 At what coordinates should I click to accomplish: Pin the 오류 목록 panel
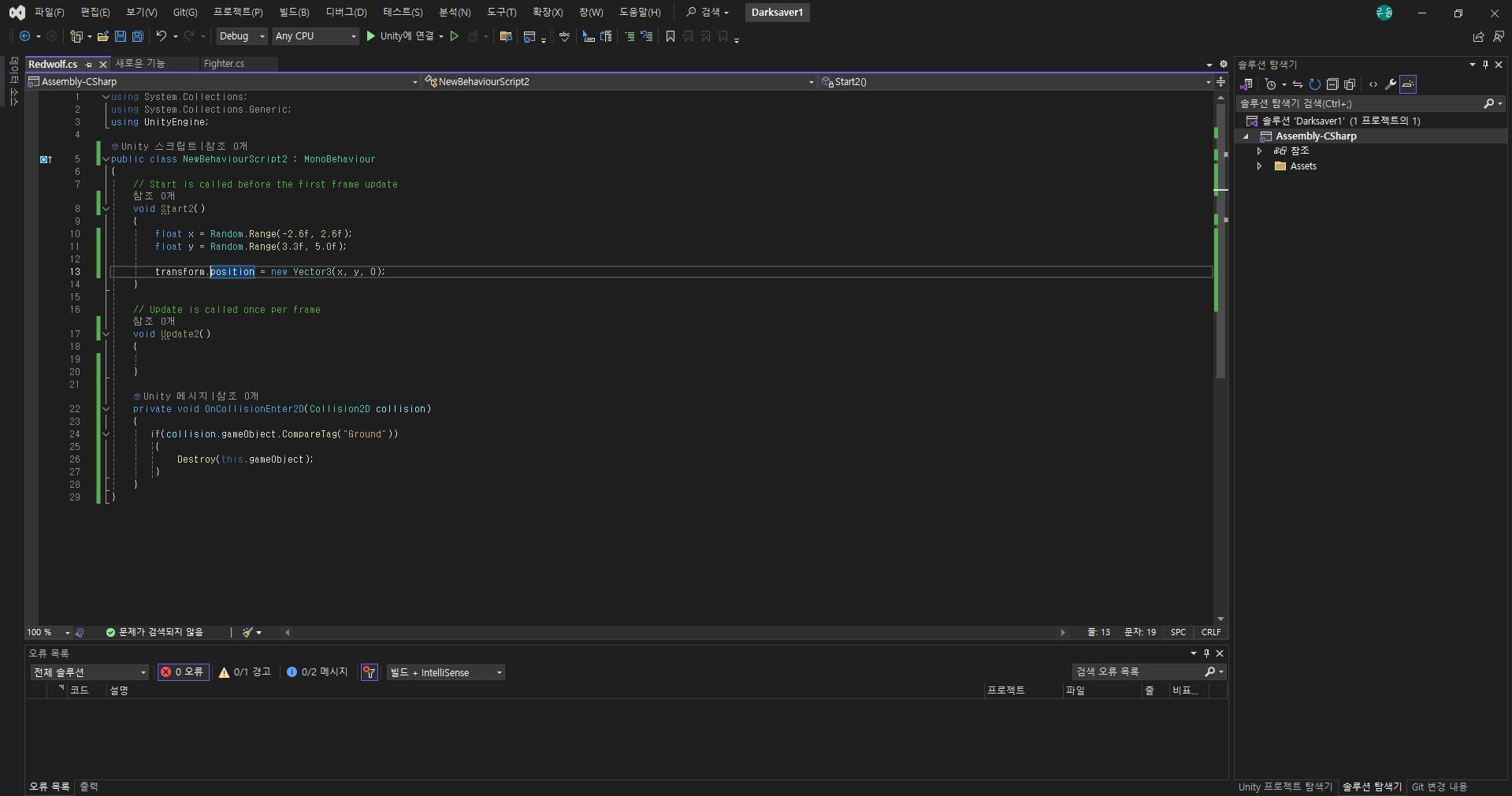click(1206, 653)
